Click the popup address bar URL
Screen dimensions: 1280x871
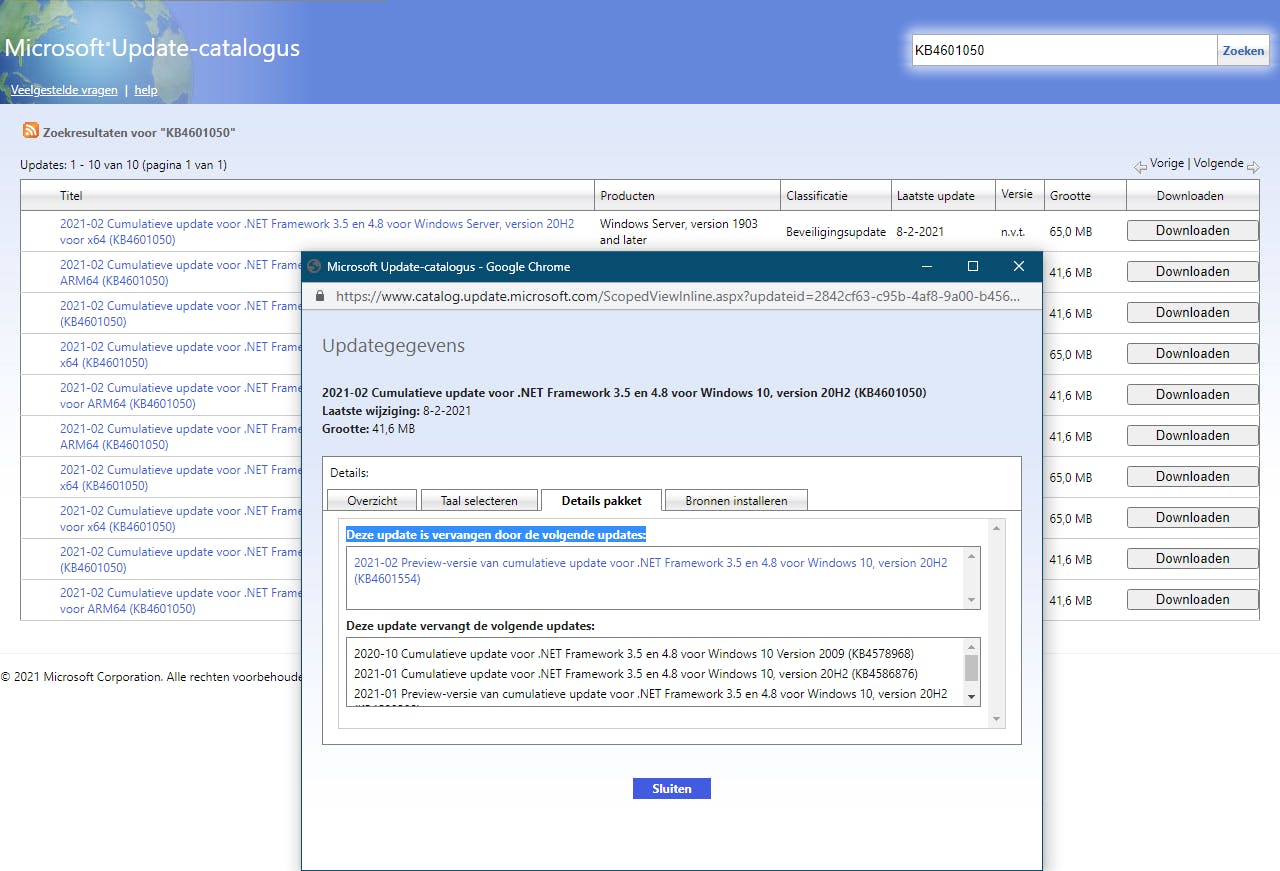click(x=678, y=296)
